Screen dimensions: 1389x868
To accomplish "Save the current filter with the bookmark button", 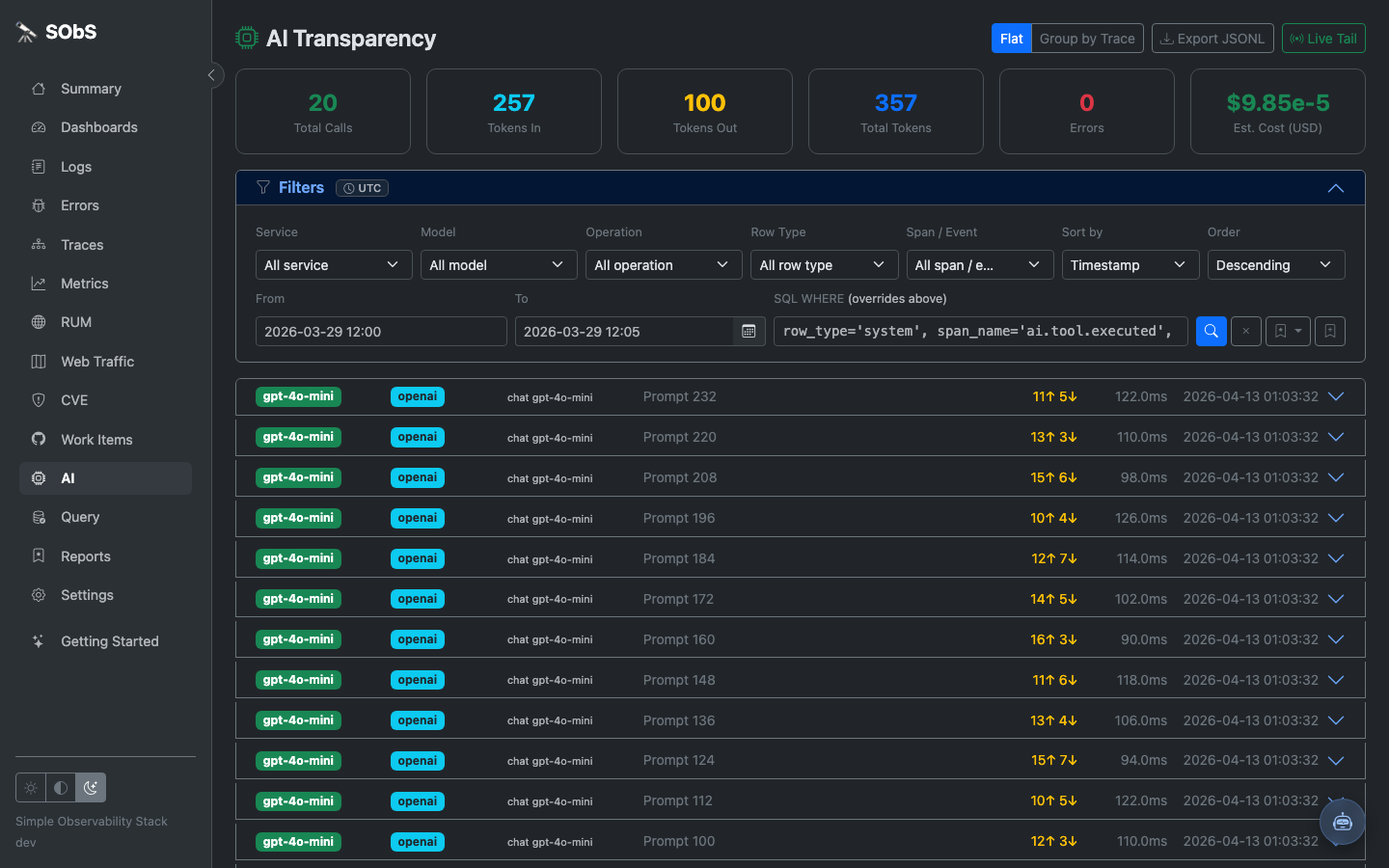I will click(1330, 332).
